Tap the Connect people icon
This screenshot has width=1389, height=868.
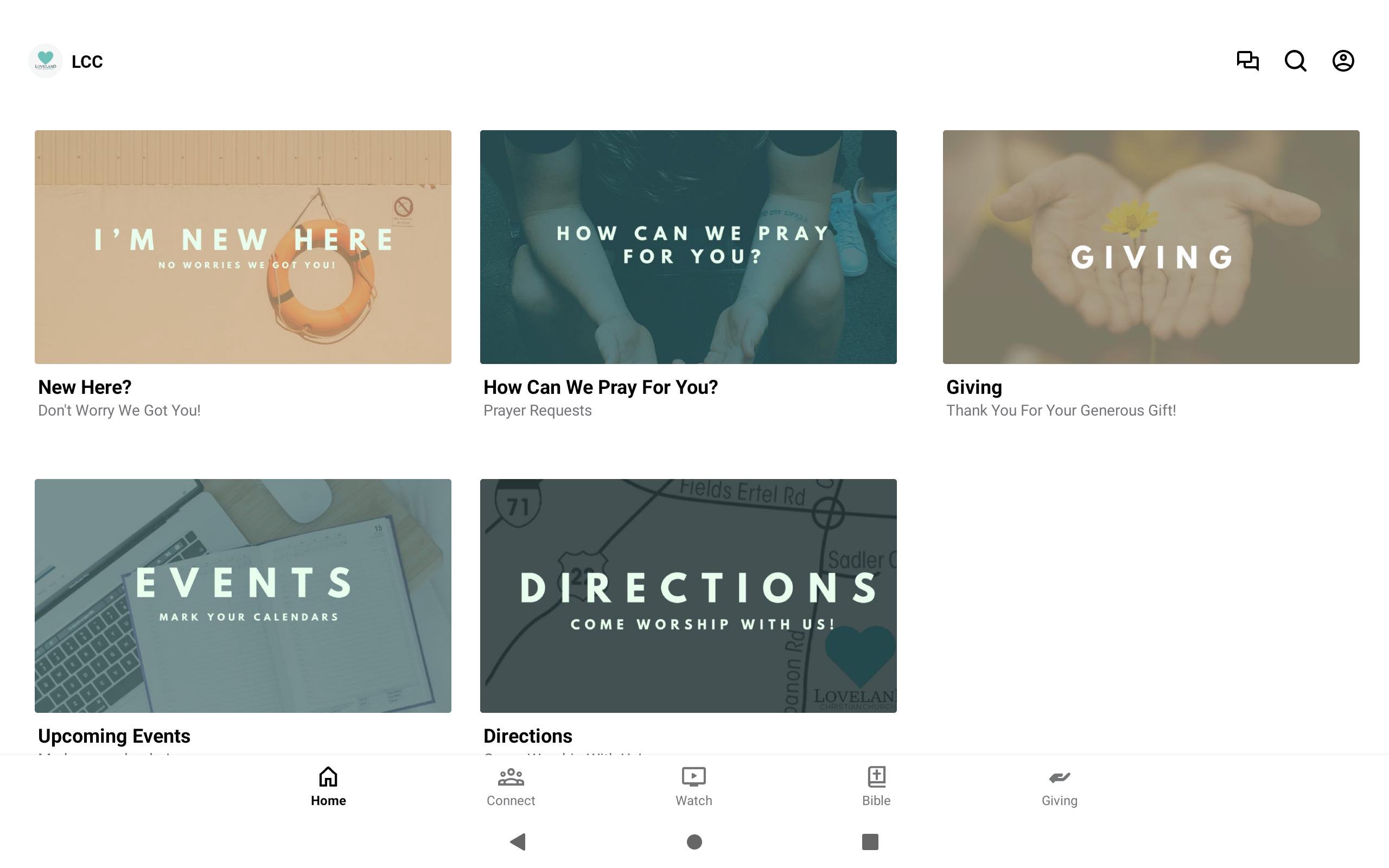pyautogui.click(x=510, y=776)
